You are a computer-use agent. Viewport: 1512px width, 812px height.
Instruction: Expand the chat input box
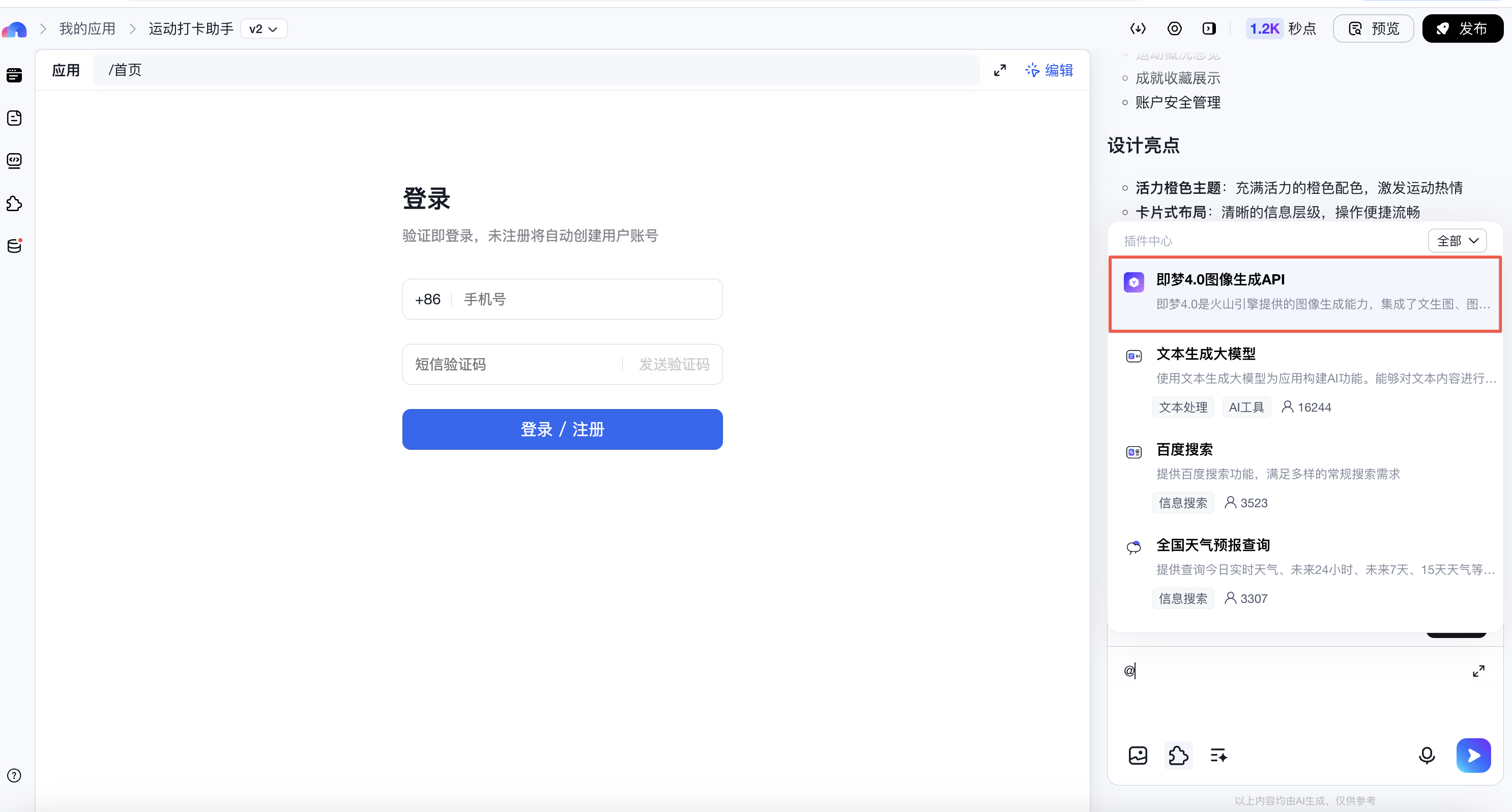click(1478, 671)
